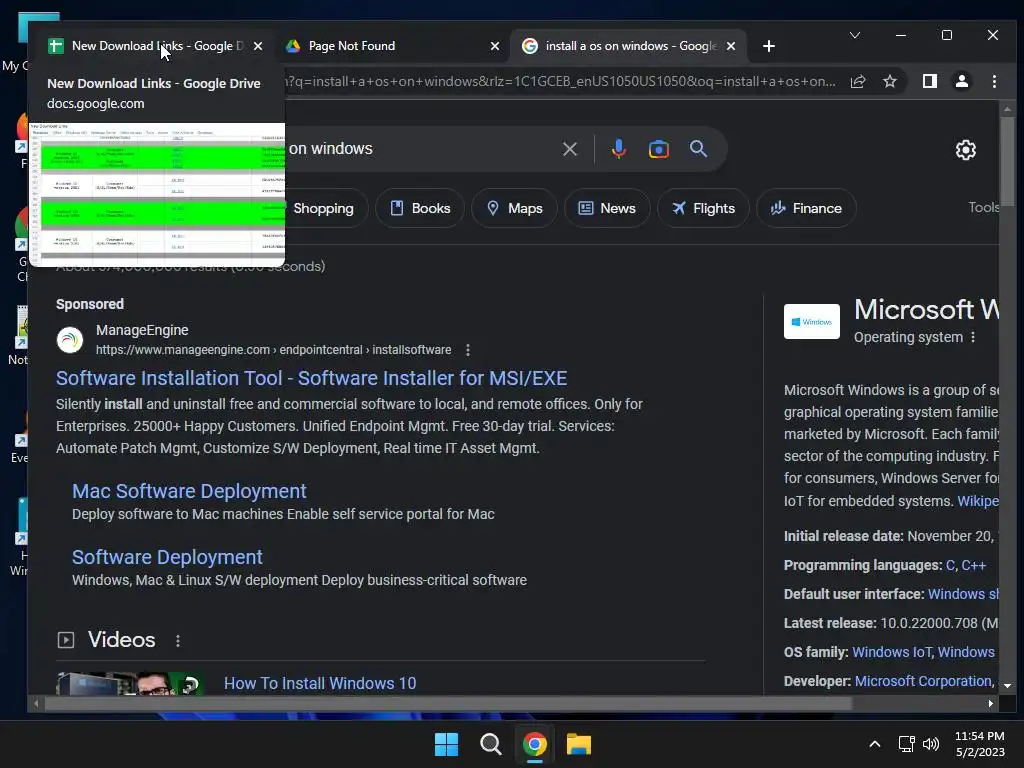
Task: Click into the Google search field
Action: coord(418,149)
